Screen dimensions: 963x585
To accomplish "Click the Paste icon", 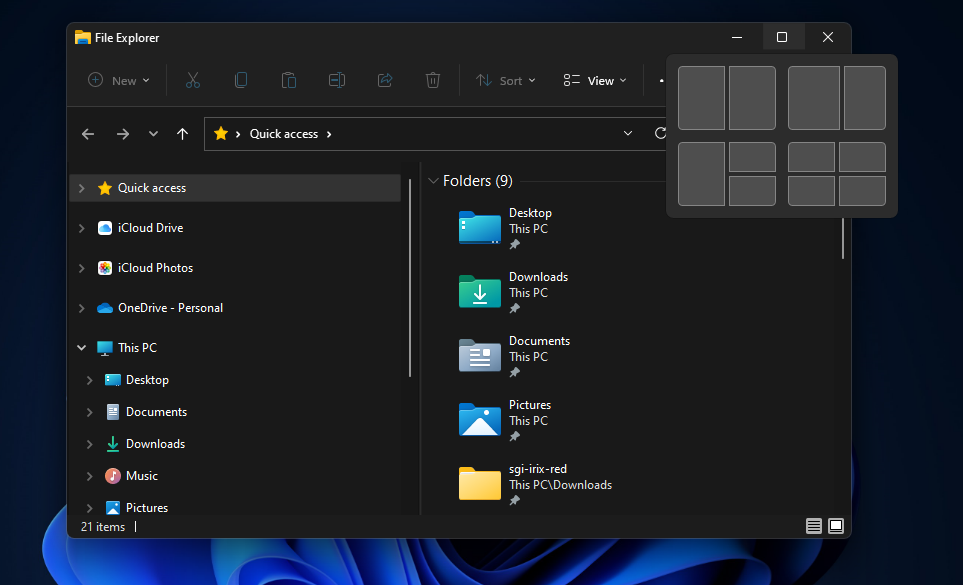I will 288,80.
